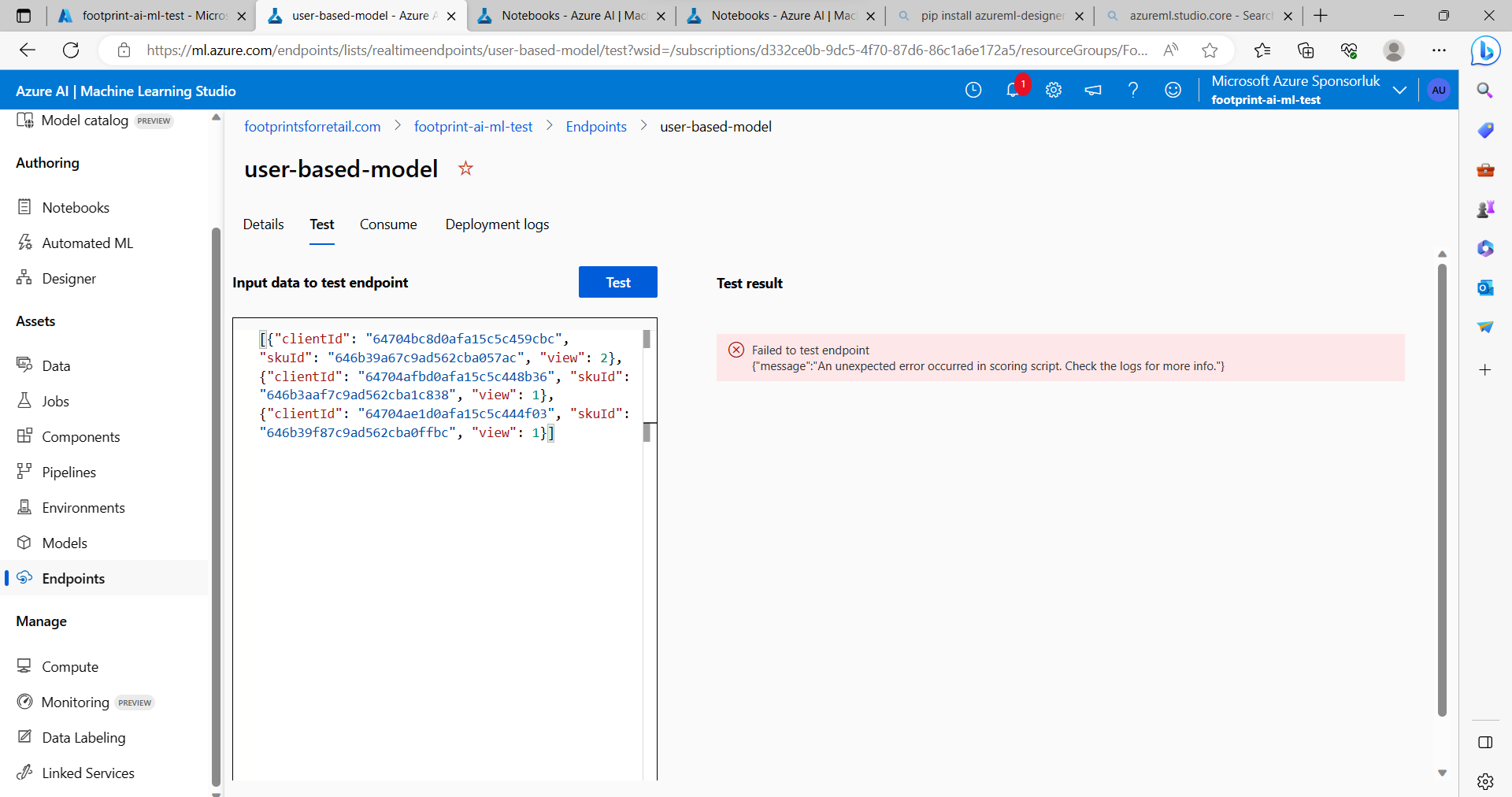Close the user-based-model browser tab
The image size is (1512, 797).
451,16
